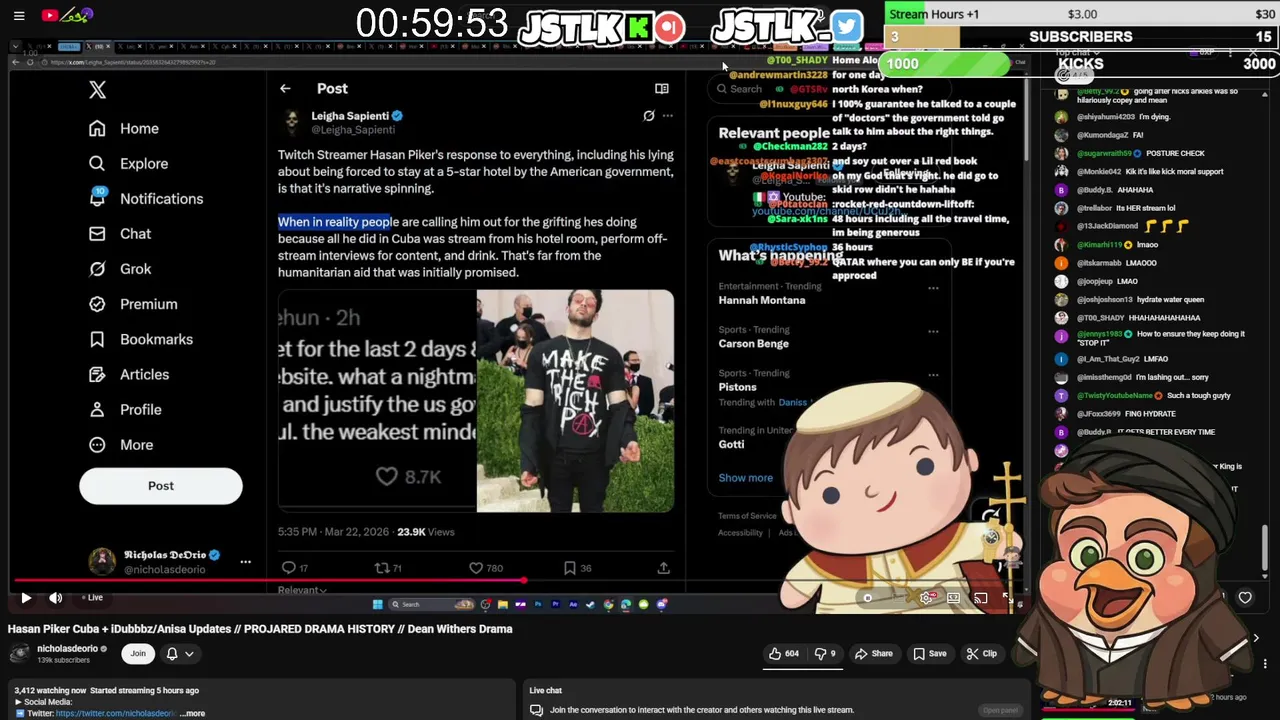Open the More menu in X sidebar

tap(122, 445)
